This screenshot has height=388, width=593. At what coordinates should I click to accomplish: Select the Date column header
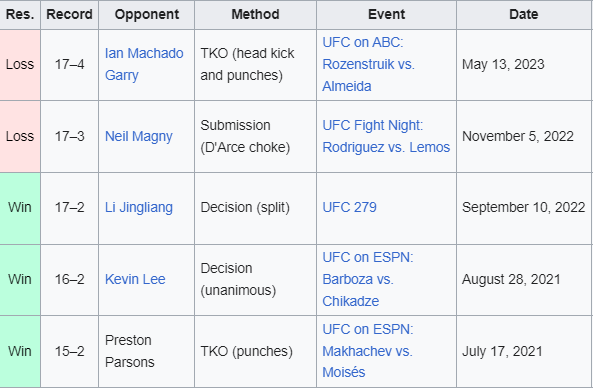point(524,14)
